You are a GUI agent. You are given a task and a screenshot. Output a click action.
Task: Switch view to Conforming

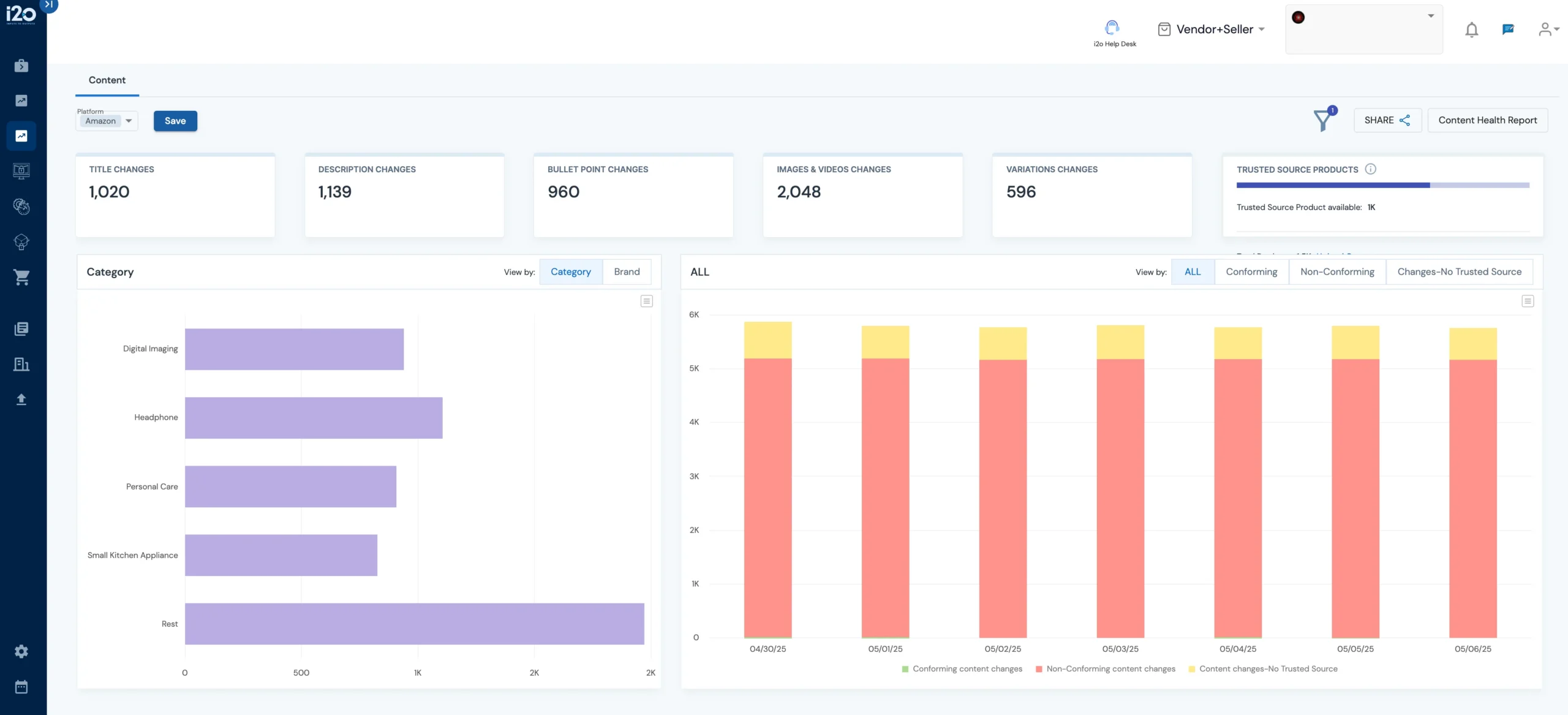point(1251,272)
